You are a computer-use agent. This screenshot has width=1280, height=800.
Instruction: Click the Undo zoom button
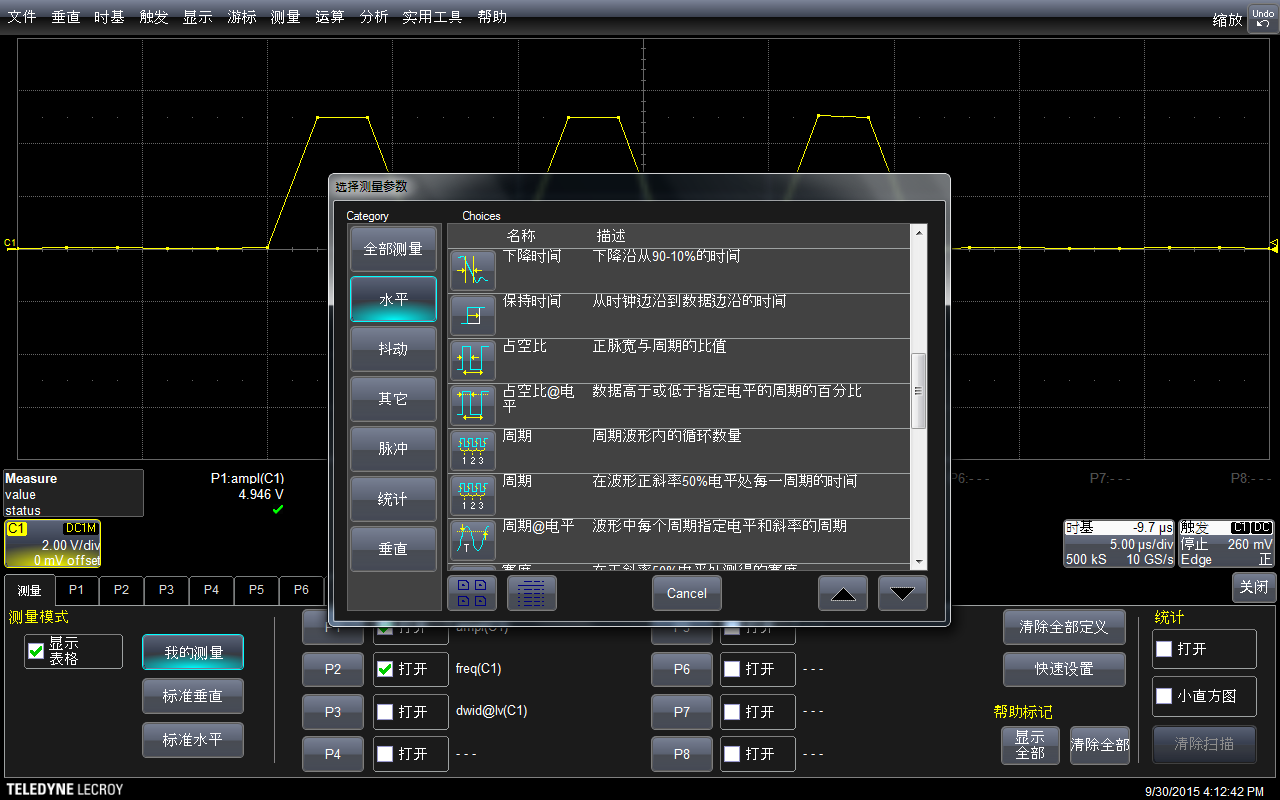[1263, 18]
